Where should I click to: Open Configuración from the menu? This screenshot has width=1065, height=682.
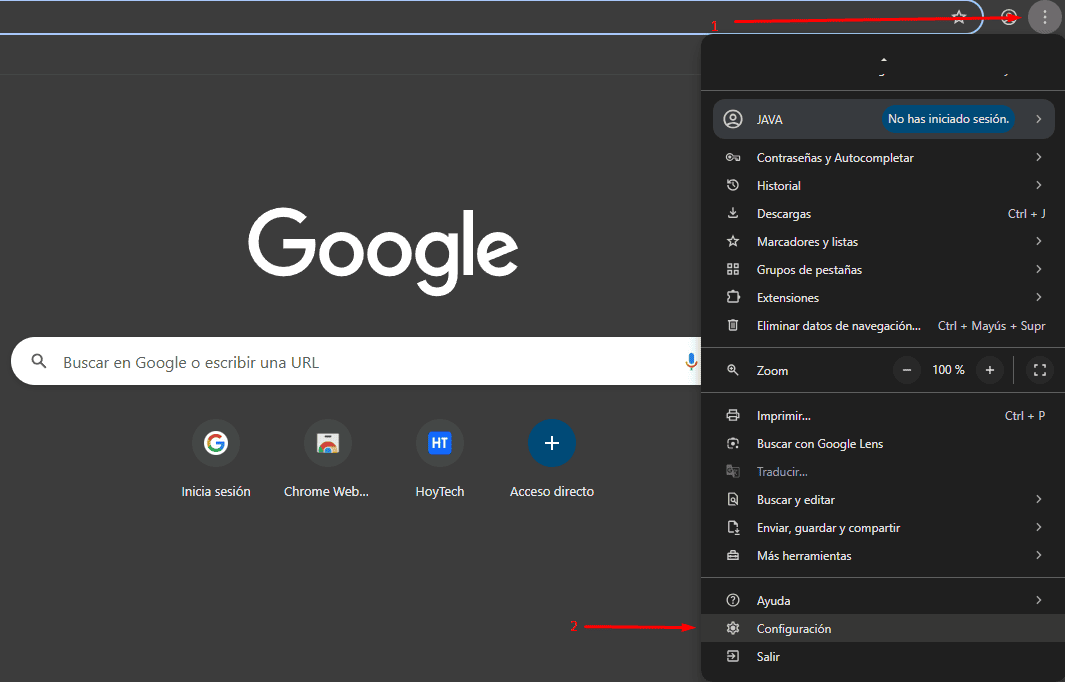click(x=794, y=629)
